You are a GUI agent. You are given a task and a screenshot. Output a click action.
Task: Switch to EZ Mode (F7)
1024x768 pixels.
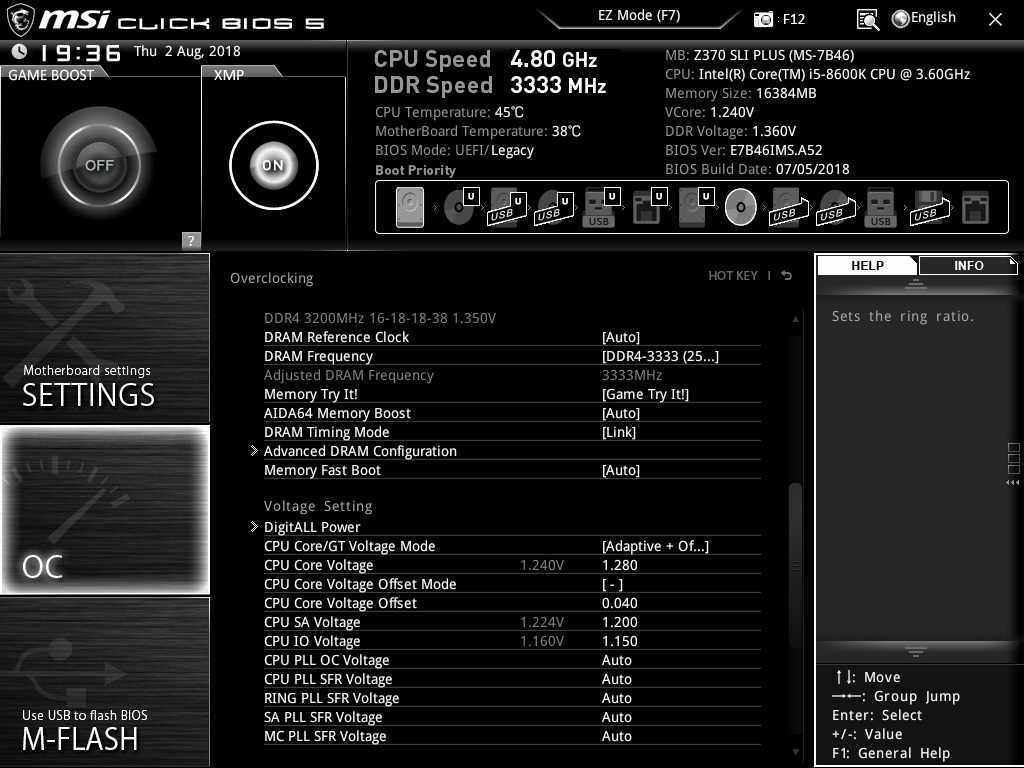click(x=639, y=16)
